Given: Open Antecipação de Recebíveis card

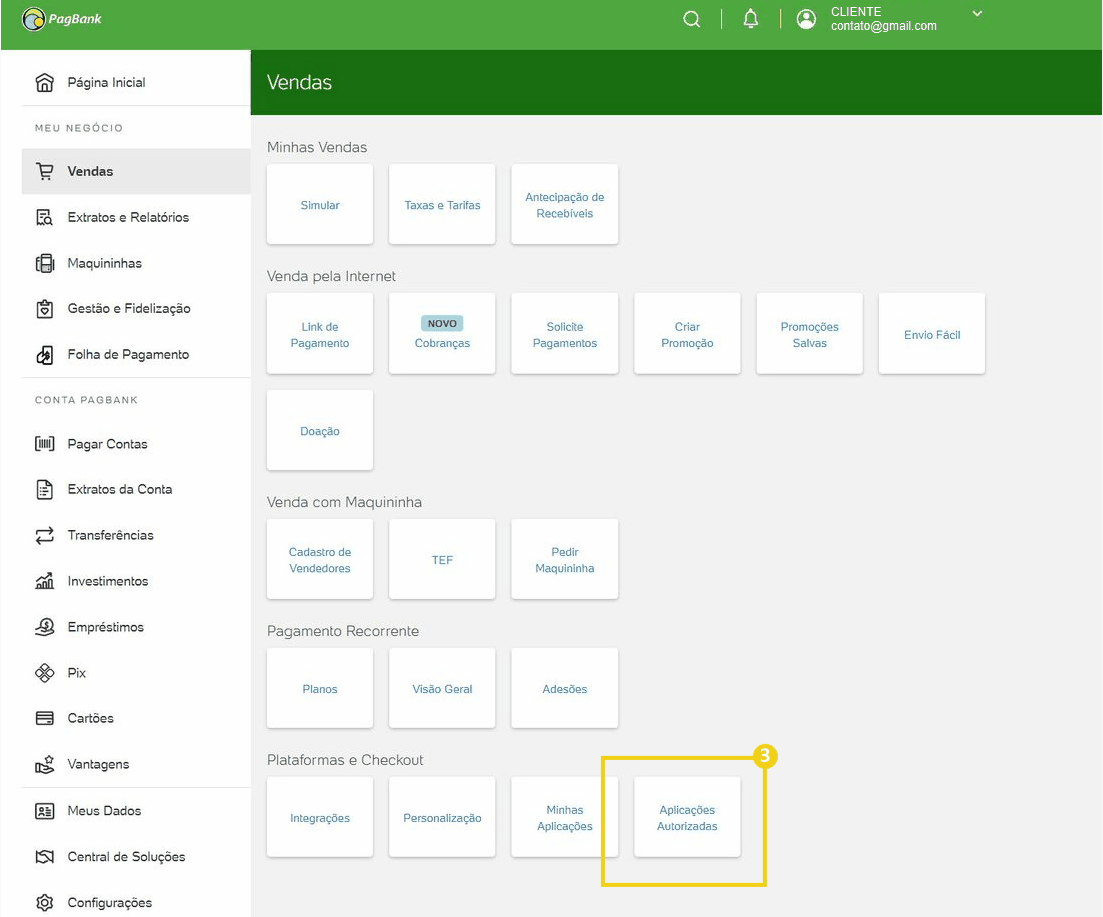Looking at the screenshot, I should coord(565,205).
